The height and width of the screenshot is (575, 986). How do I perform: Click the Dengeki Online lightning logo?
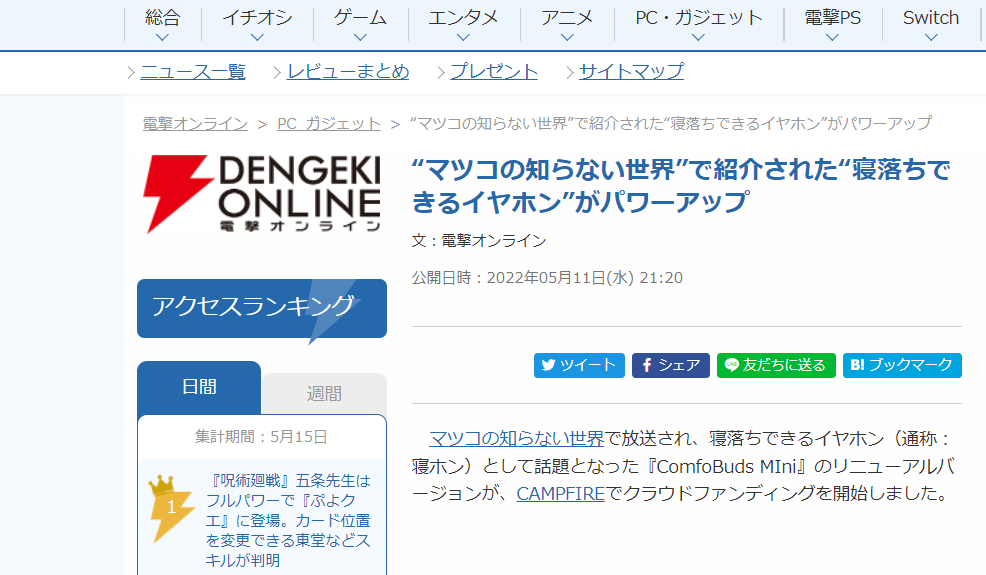[x=262, y=194]
